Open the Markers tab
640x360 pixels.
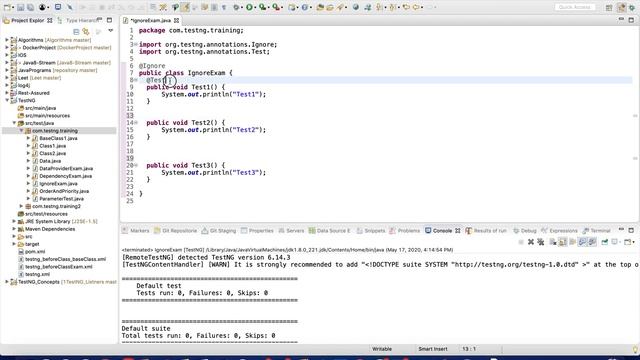pyautogui.click(x=136, y=231)
